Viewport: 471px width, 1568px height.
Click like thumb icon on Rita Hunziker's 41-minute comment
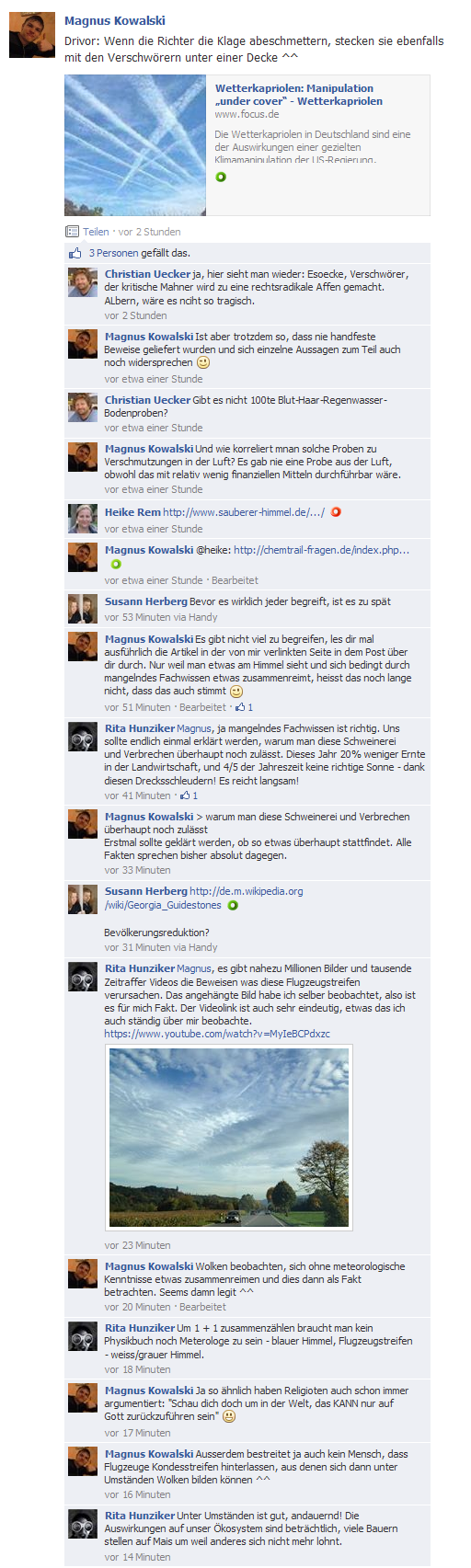pos(185,795)
